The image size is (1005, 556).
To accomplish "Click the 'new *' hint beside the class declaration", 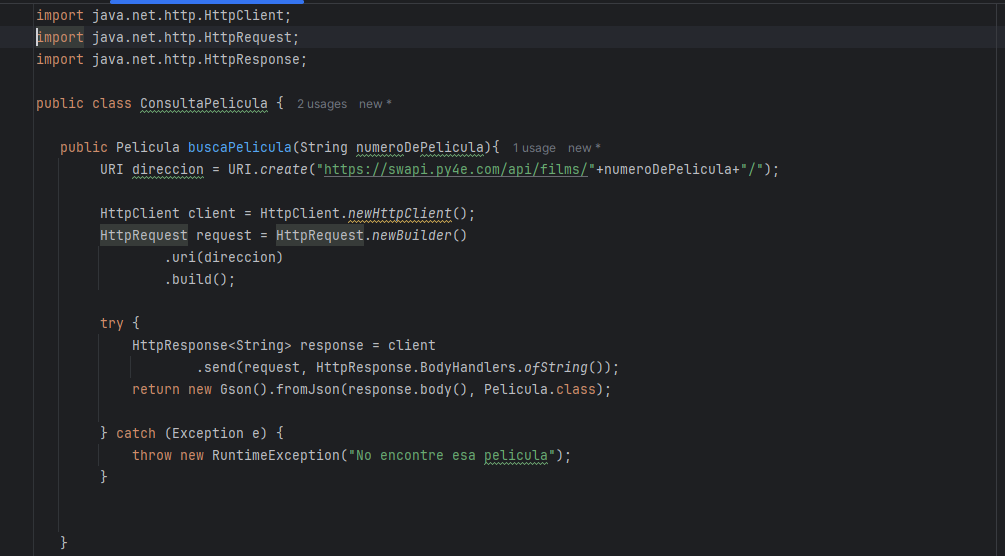I will click(375, 104).
